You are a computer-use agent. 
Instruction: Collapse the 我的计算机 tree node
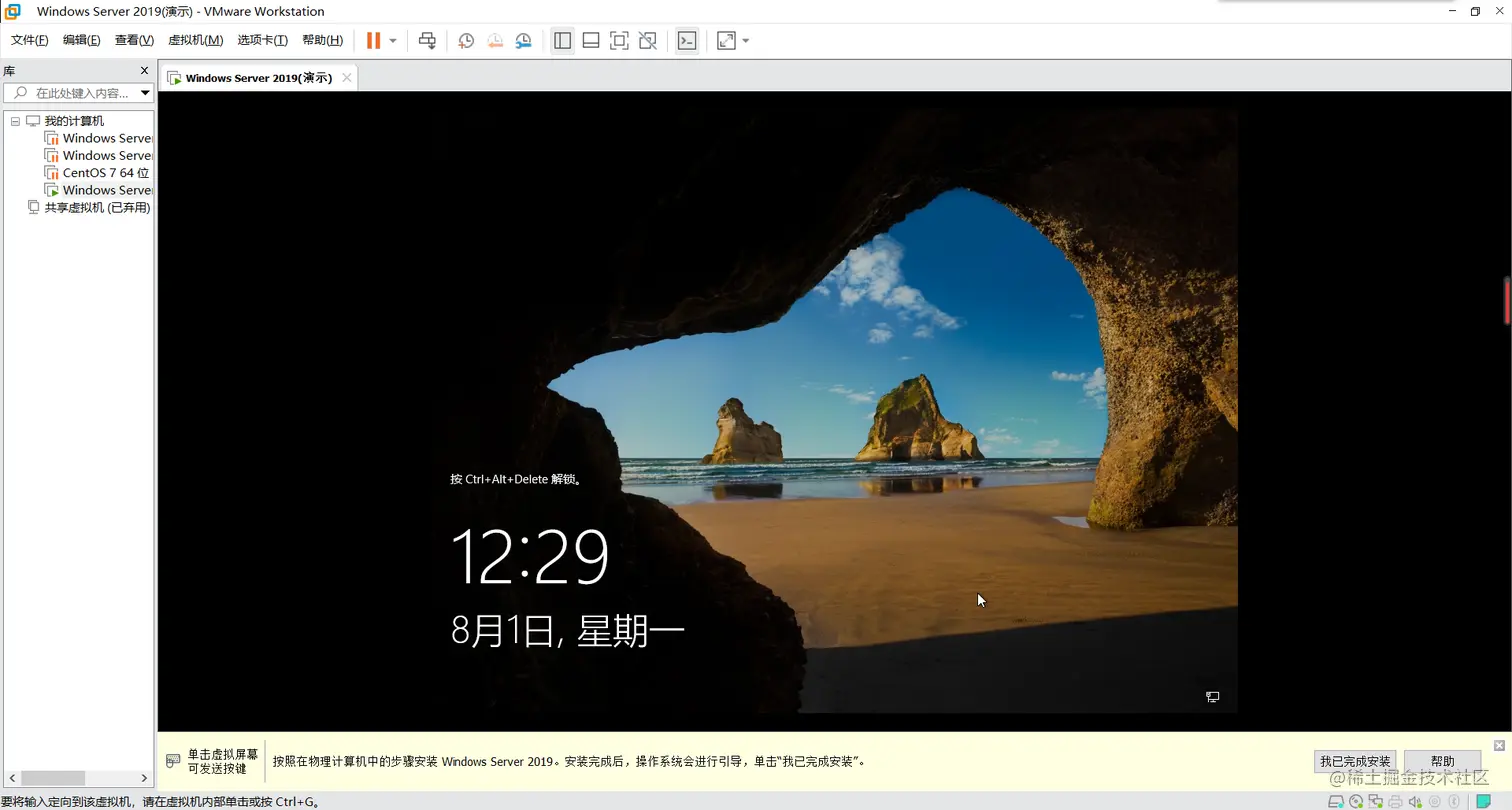(x=15, y=120)
